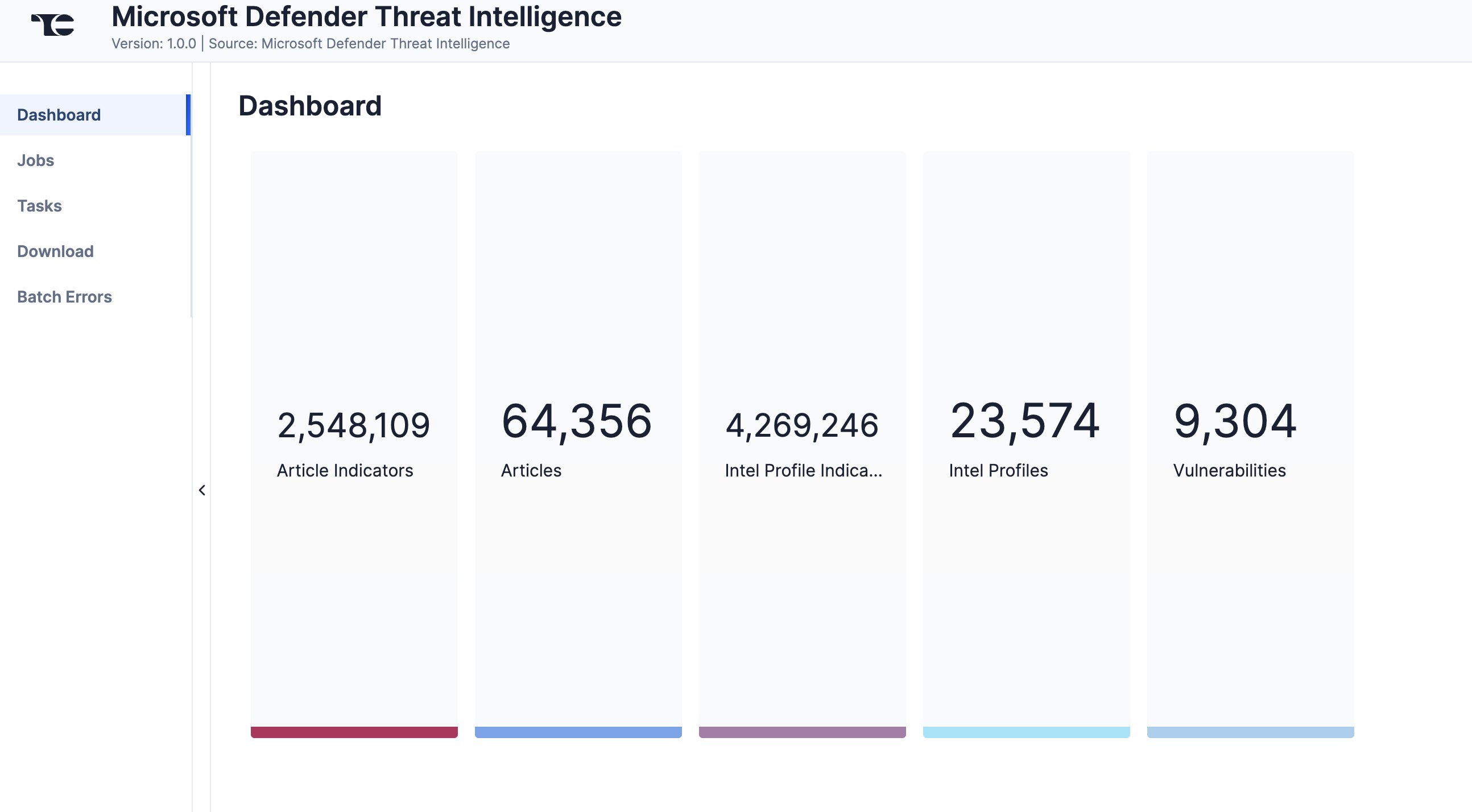Select the Dashboard sidebar item
This screenshot has height=812, width=1472.
[58, 114]
